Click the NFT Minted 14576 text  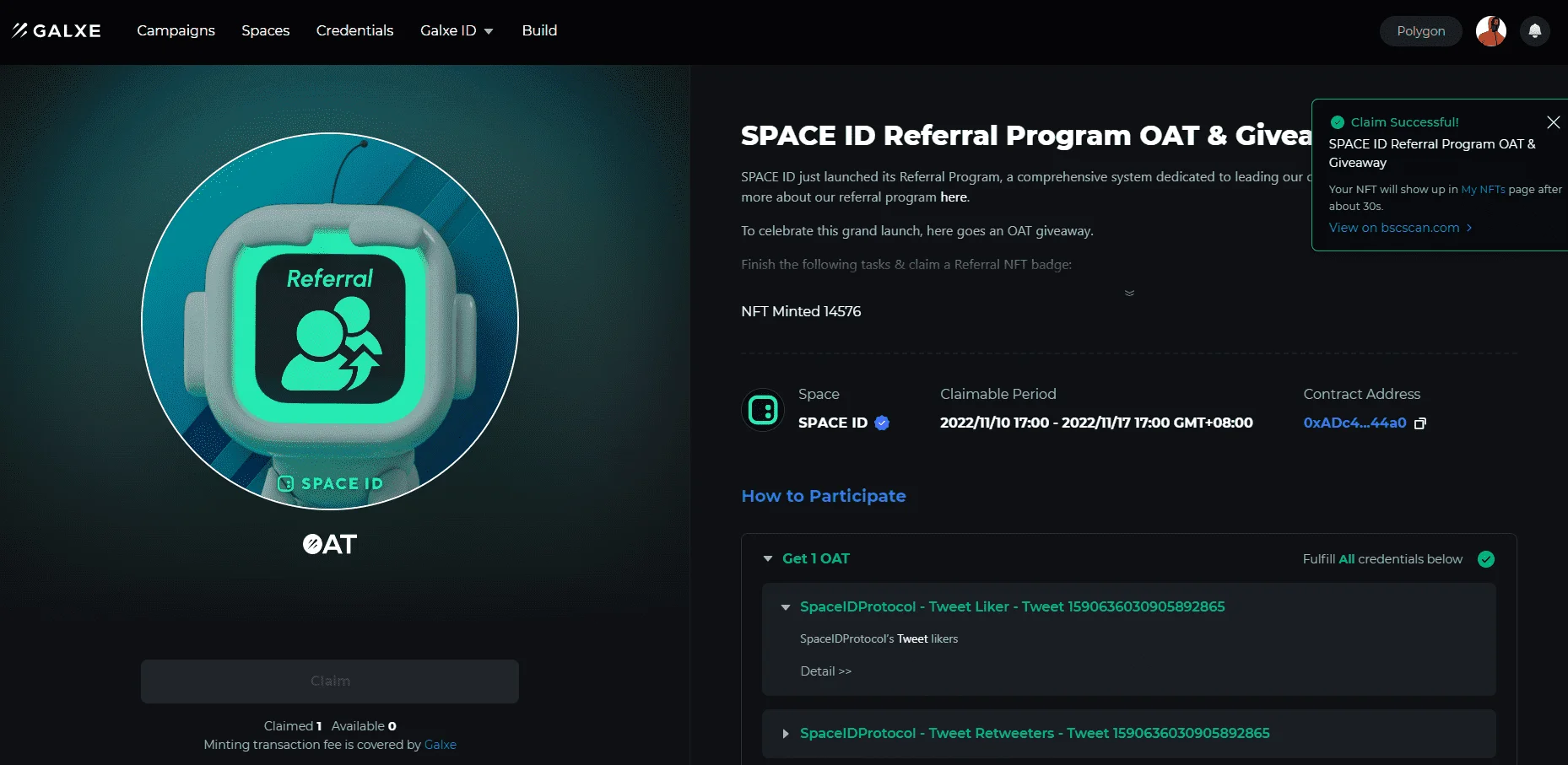(801, 311)
